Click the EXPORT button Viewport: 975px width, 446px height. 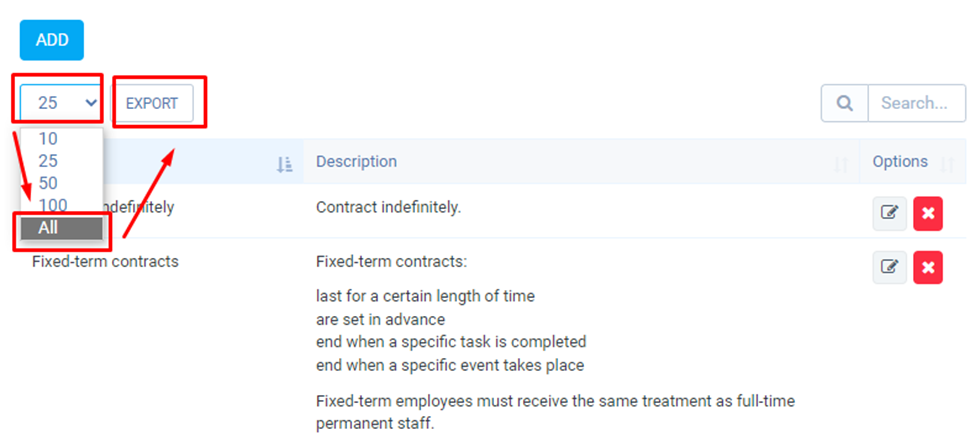pos(152,103)
